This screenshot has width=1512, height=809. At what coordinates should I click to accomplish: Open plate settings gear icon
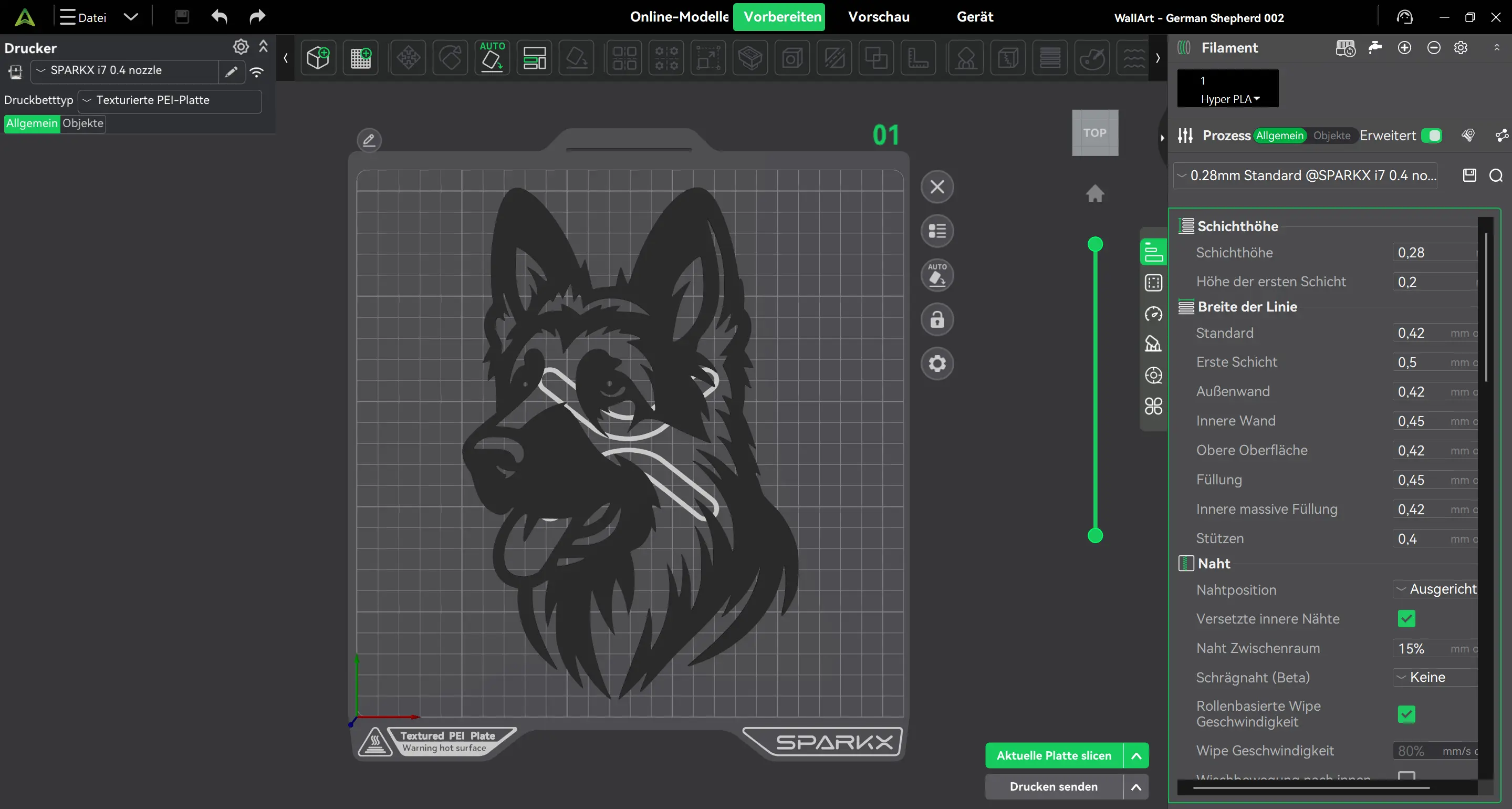tap(937, 364)
